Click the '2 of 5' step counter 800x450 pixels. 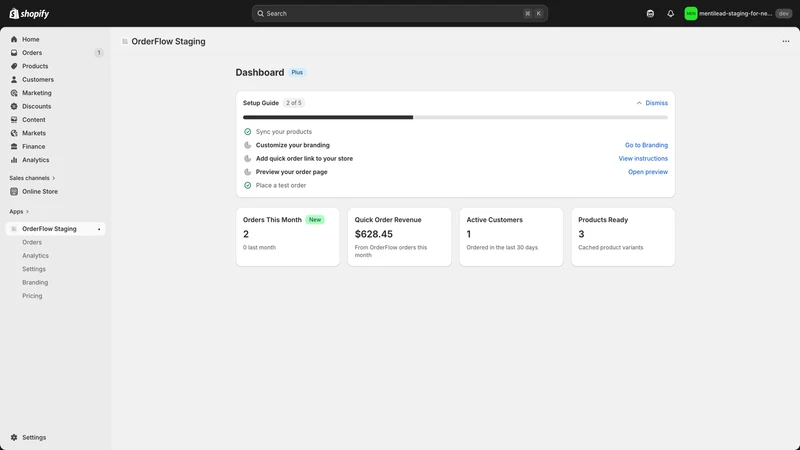tap(293, 103)
